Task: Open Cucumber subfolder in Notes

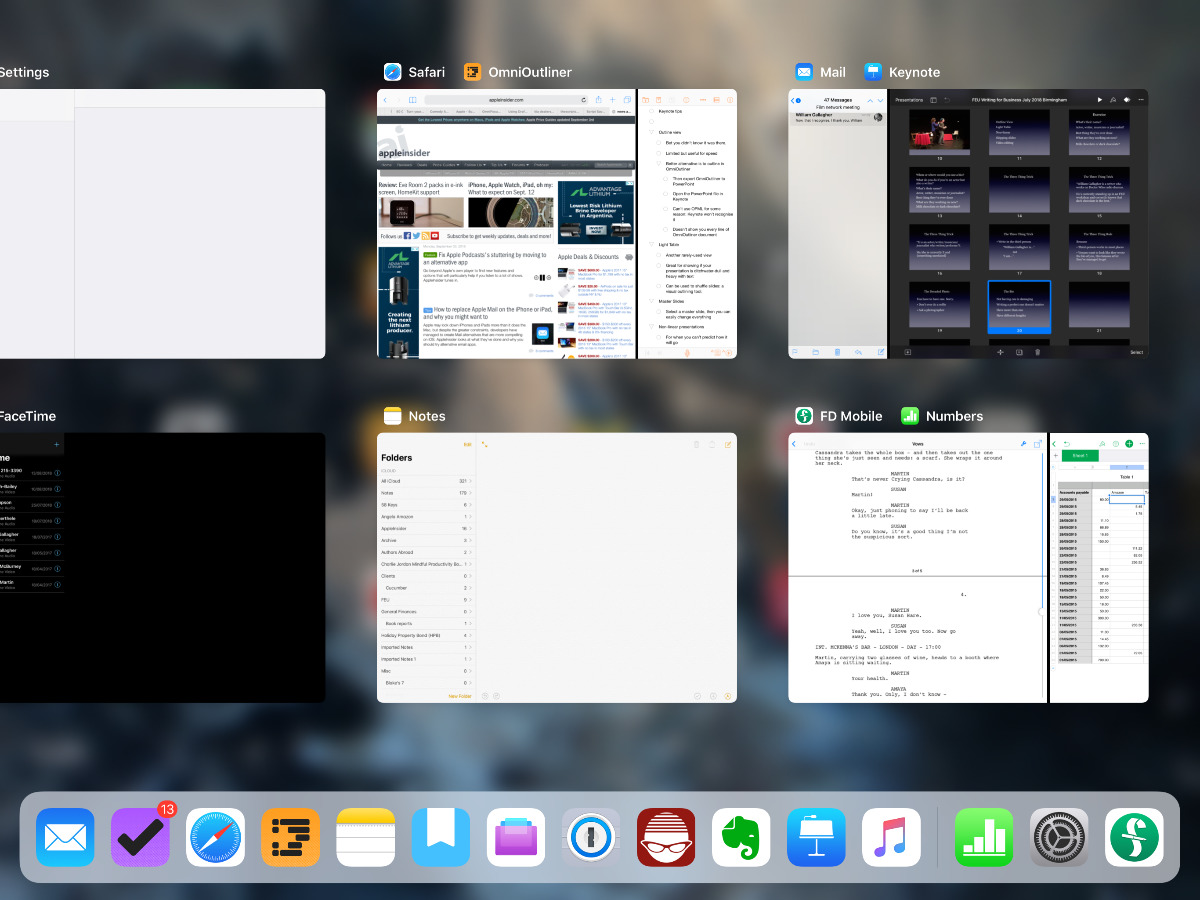Action: (x=426, y=588)
